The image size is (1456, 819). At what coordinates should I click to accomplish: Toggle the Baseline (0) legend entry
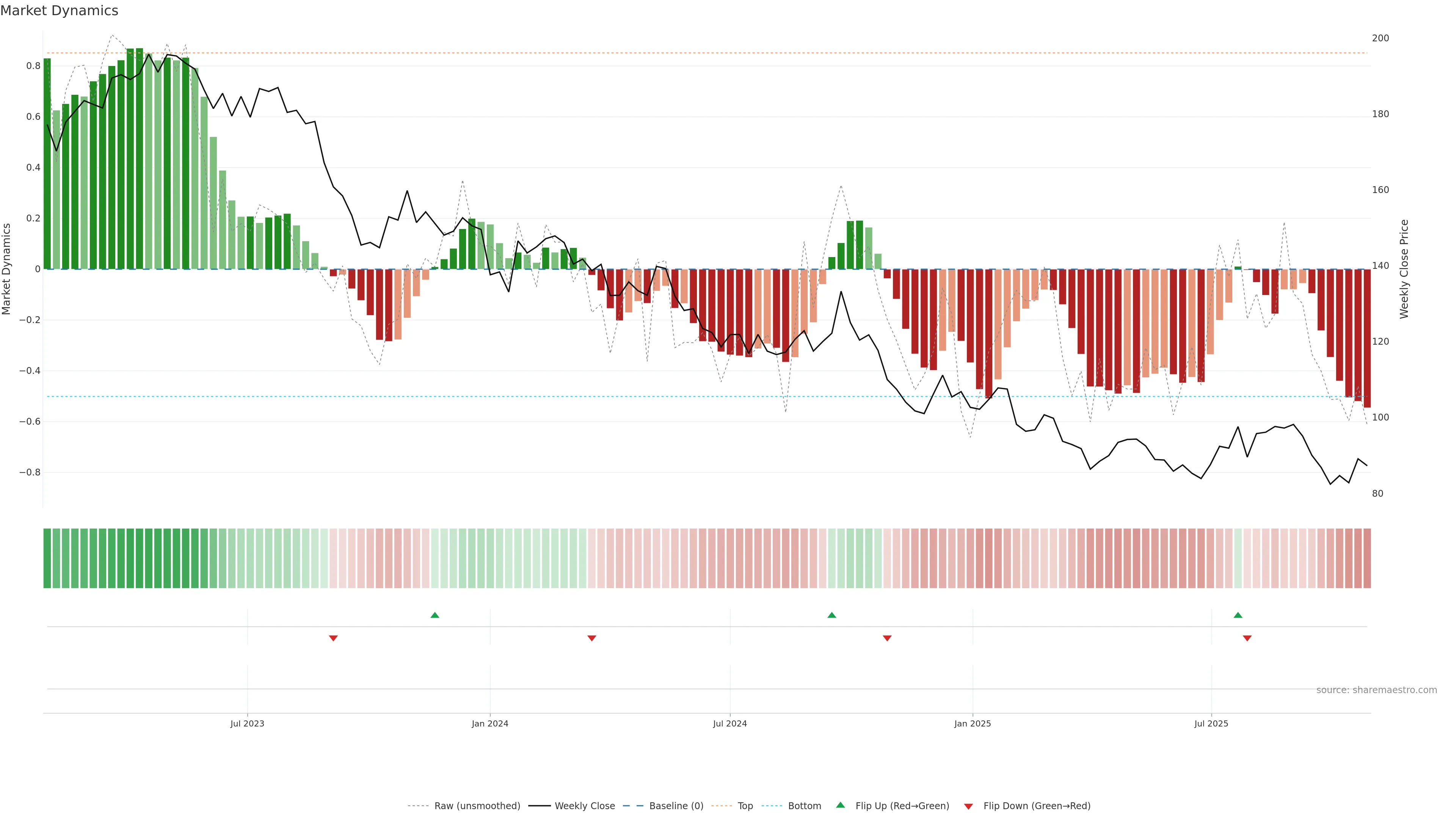(676, 806)
